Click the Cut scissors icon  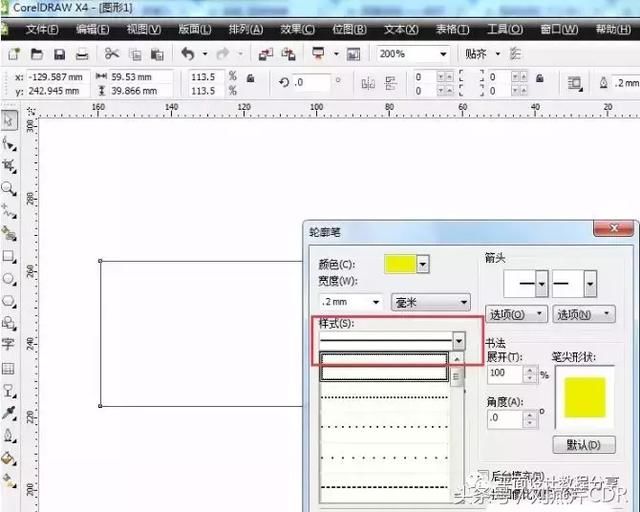(111, 53)
